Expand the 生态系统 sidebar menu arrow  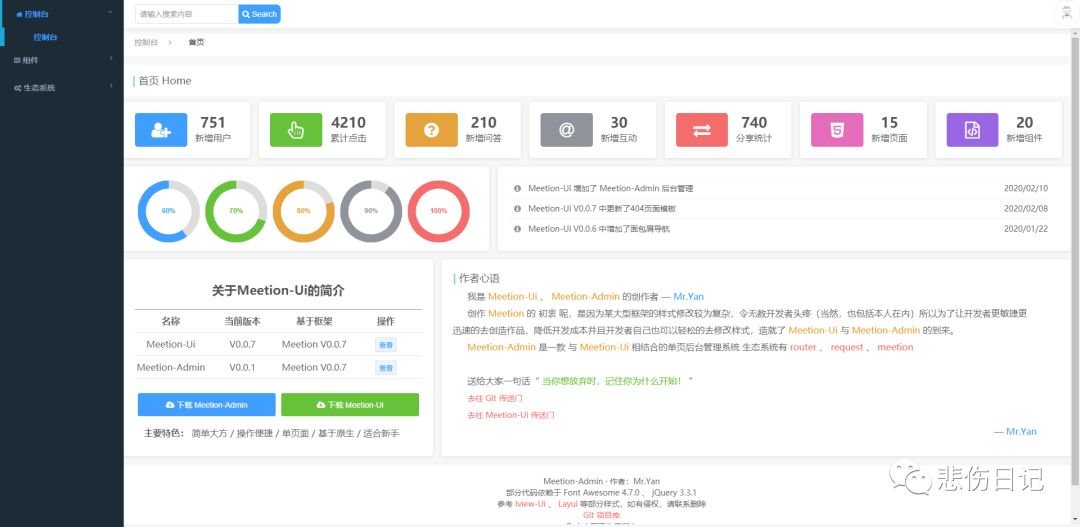point(111,86)
